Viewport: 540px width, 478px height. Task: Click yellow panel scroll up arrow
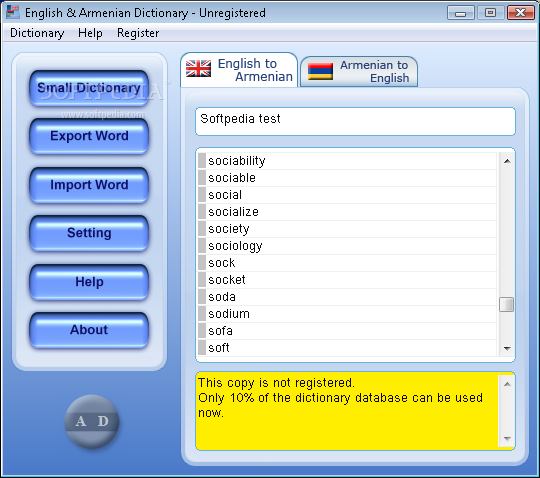point(507,384)
